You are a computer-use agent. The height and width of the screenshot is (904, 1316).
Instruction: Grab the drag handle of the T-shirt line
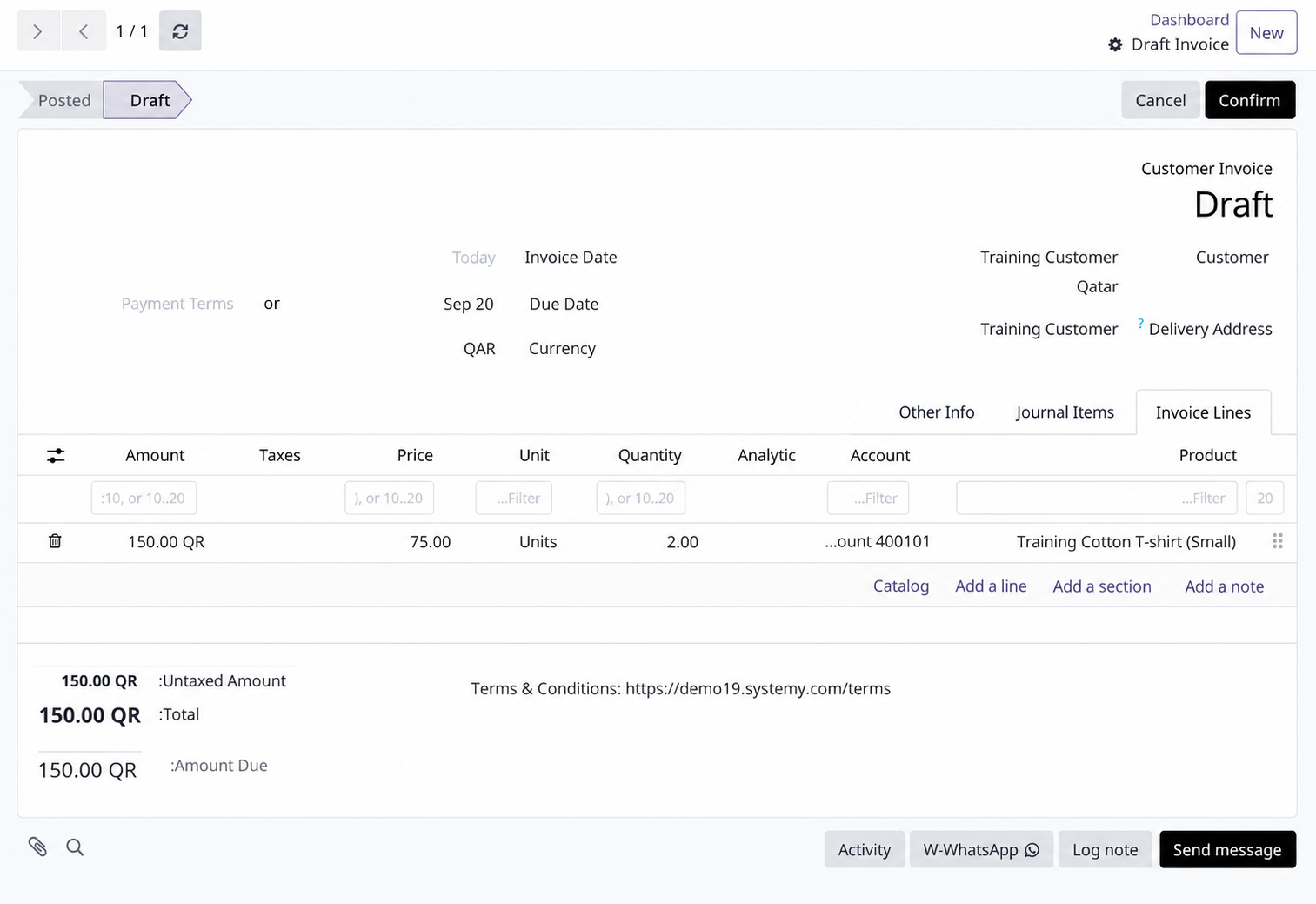pyautogui.click(x=1278, y=541)
